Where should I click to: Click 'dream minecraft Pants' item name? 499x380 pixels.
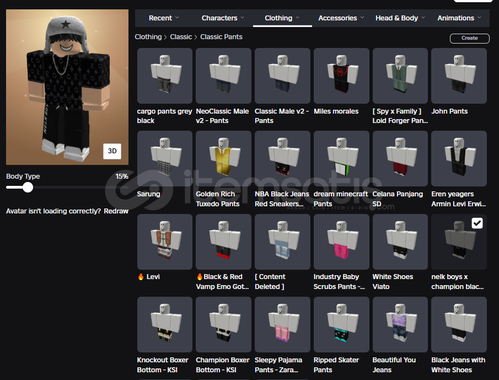[x=341, y=199]
